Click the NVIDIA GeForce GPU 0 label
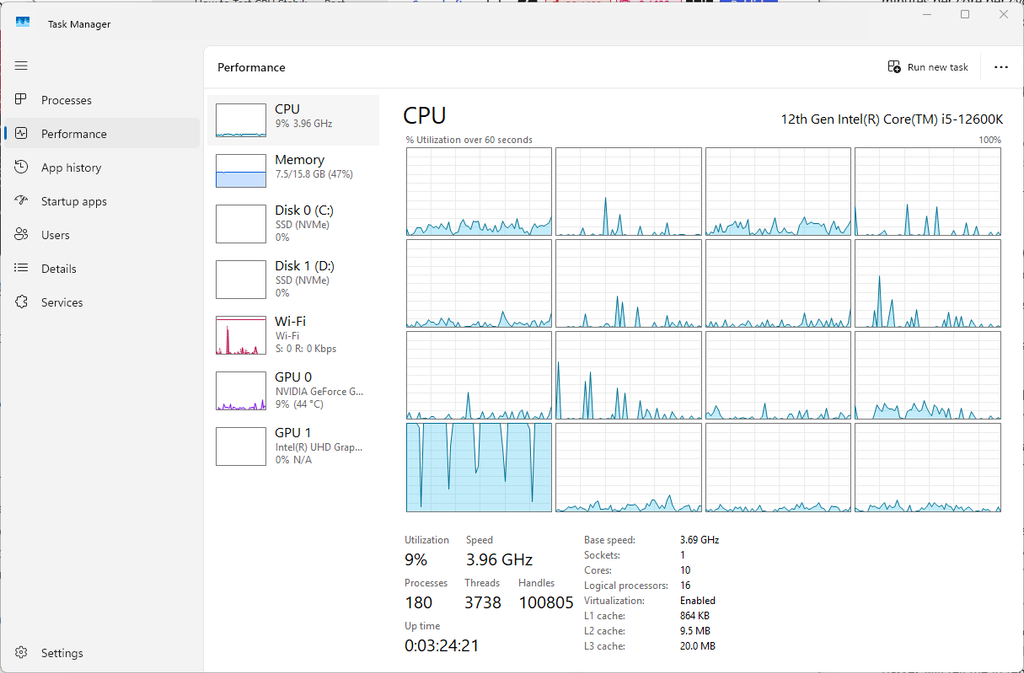This screenshot has width=1024, height=673. pyautogui.click(x=319, y=392)
